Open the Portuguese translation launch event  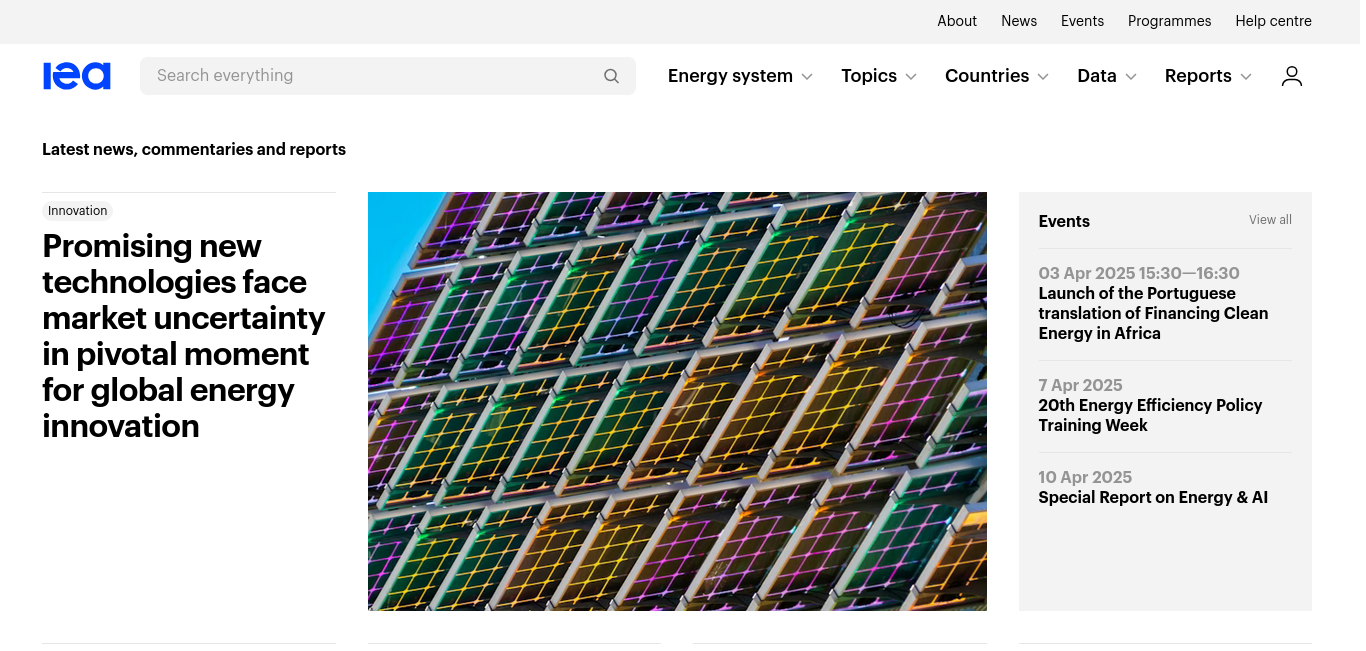(1153, 313)
